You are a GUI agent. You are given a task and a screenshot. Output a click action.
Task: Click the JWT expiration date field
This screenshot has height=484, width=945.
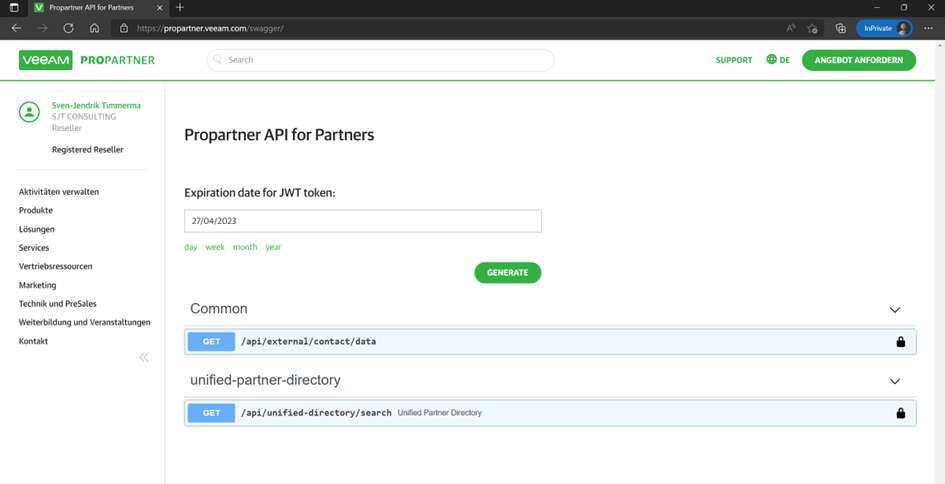363,221
